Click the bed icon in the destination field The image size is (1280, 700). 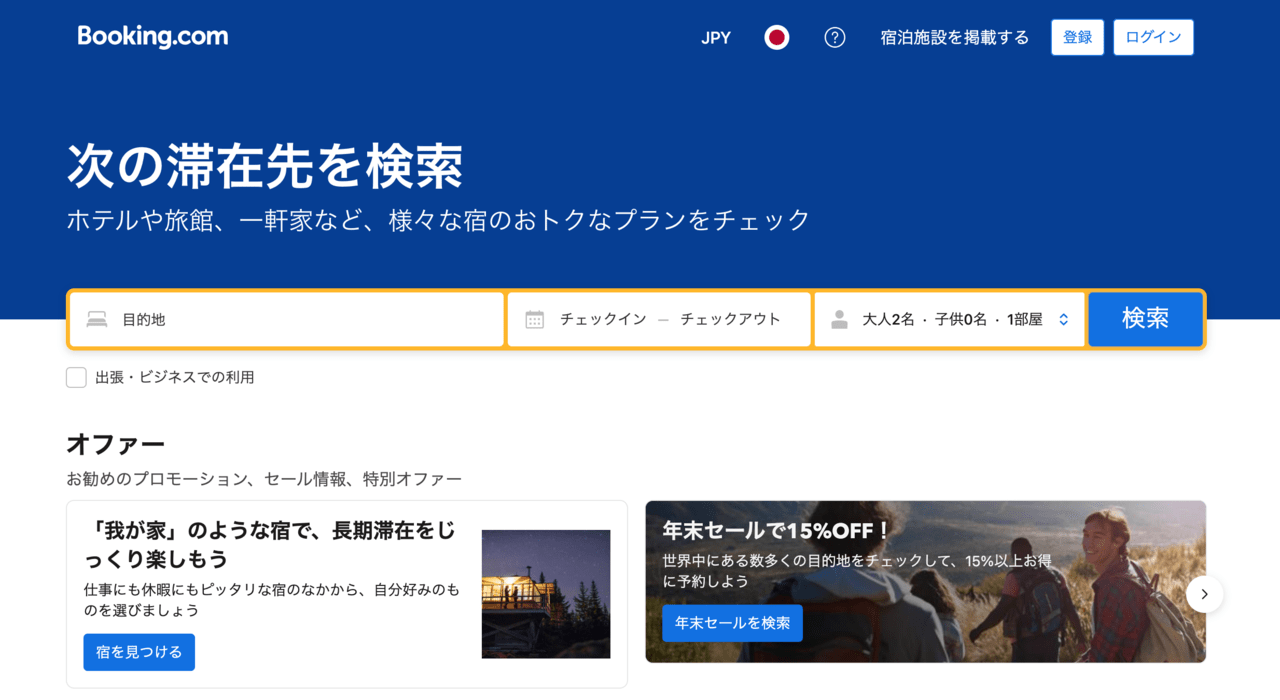tap(96, 319)
